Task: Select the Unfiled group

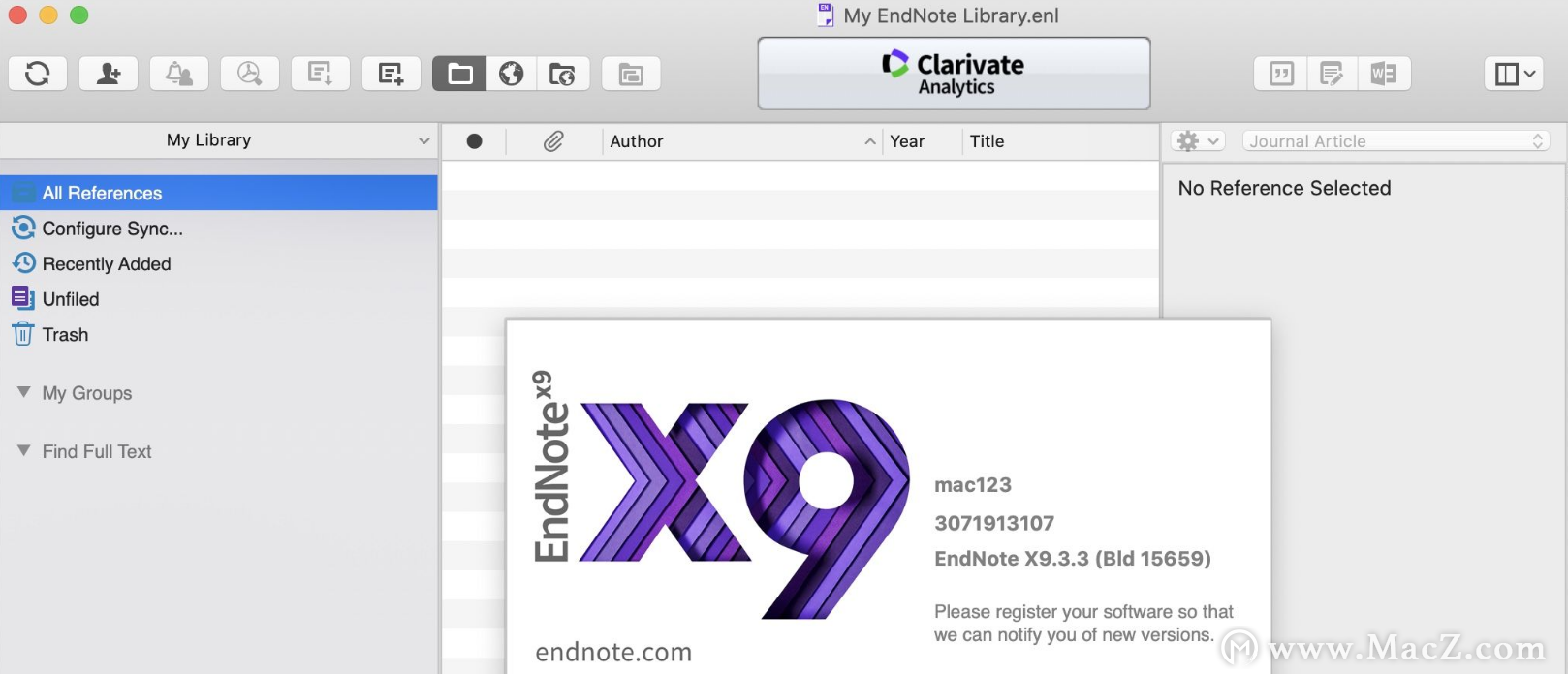Action: pyautogui.click(x=71, y=299)
